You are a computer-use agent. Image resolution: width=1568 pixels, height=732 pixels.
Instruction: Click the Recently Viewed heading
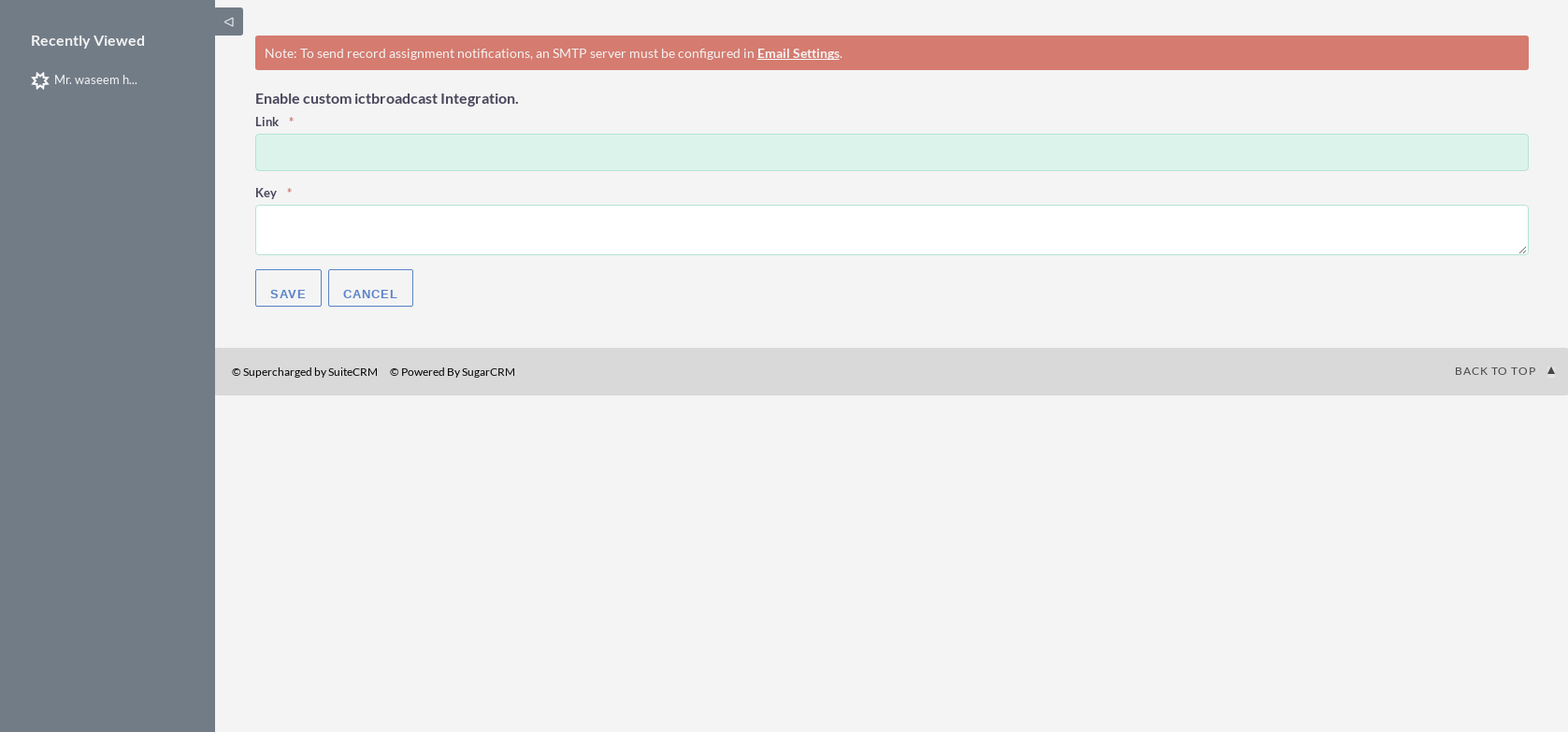coord(88,40)
